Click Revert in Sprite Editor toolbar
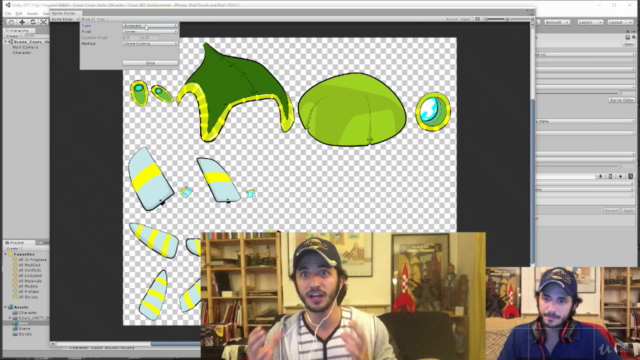The image size is (640, 360). [x=452, y=19]
